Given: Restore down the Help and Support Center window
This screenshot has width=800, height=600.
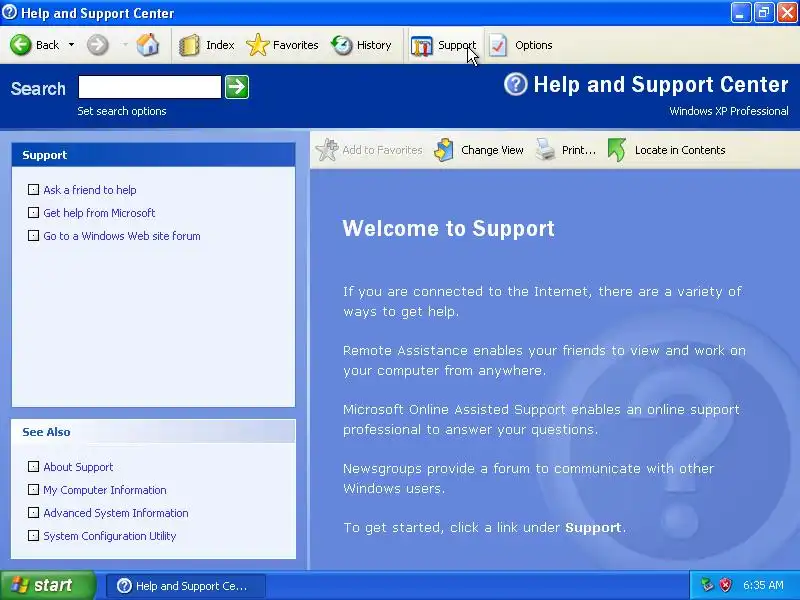Looking at the screenshot, I should click(x=764, y=13).
